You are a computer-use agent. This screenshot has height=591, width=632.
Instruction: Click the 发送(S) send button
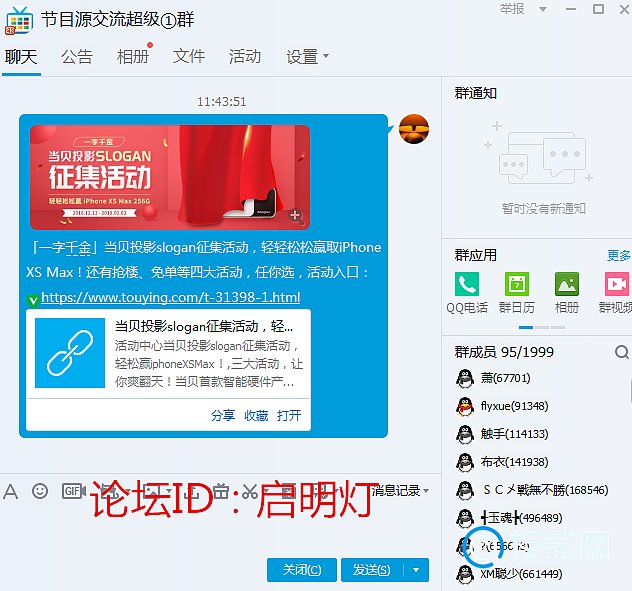click(x=372, y=570)
